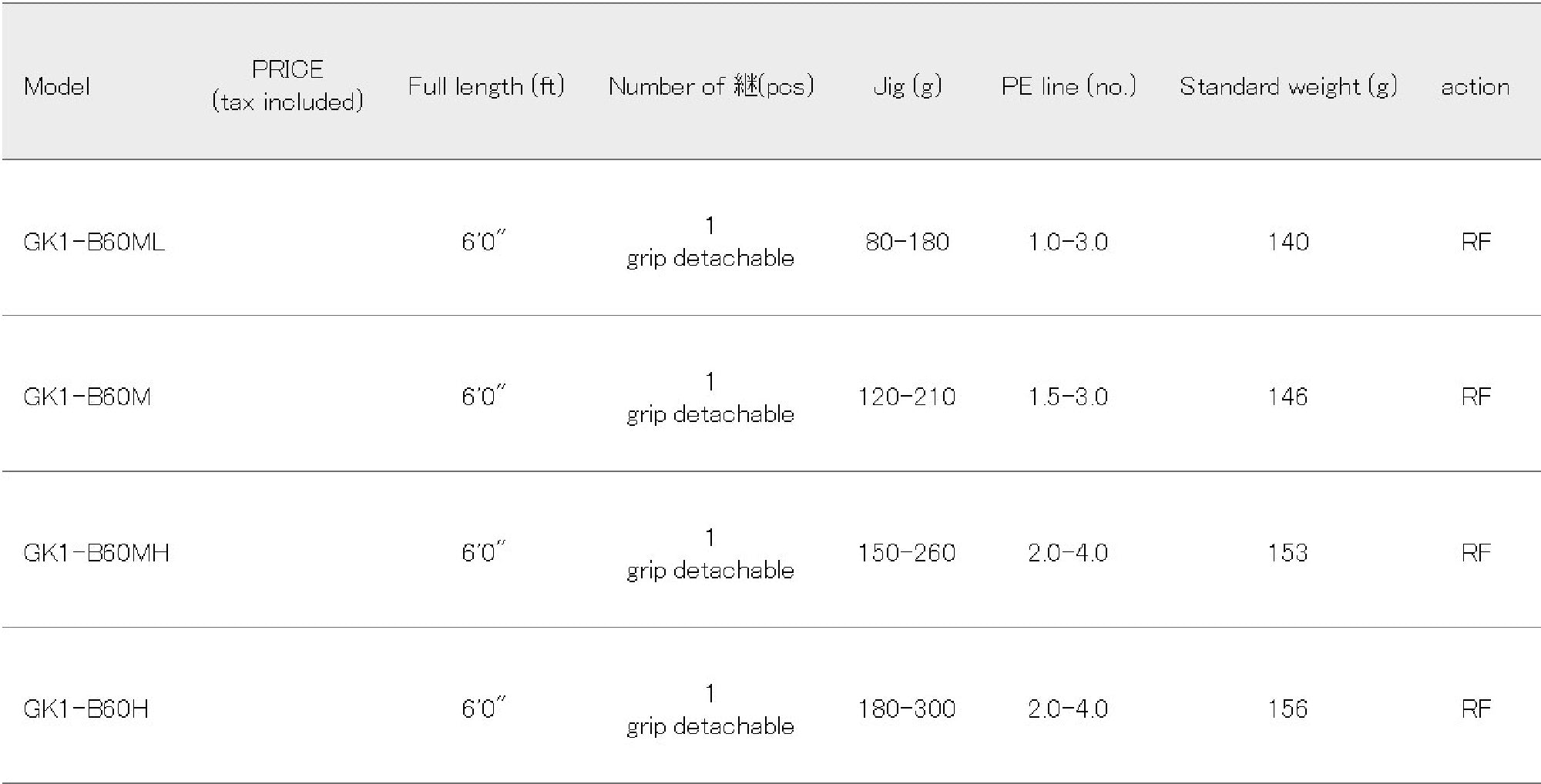The image size is (1541, 784).
Task: Click the 1.5-3.0 PE line value
Action: pos(1068,397)
